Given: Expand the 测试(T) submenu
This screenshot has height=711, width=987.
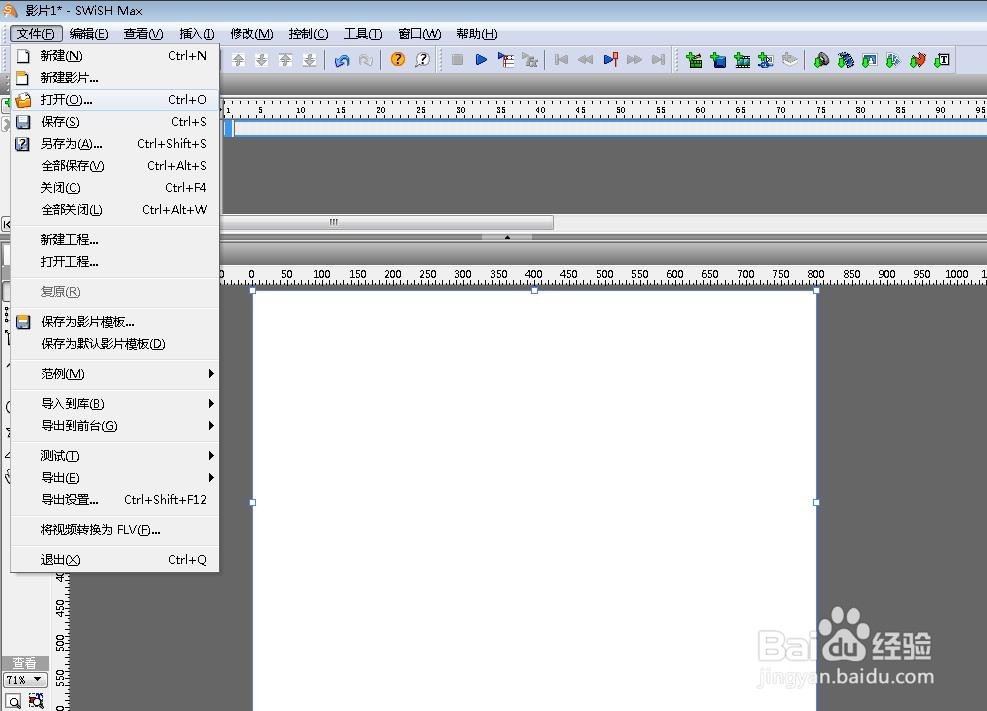Looking at the screenshot, I should pyautogui.click(x=115, y=456).
